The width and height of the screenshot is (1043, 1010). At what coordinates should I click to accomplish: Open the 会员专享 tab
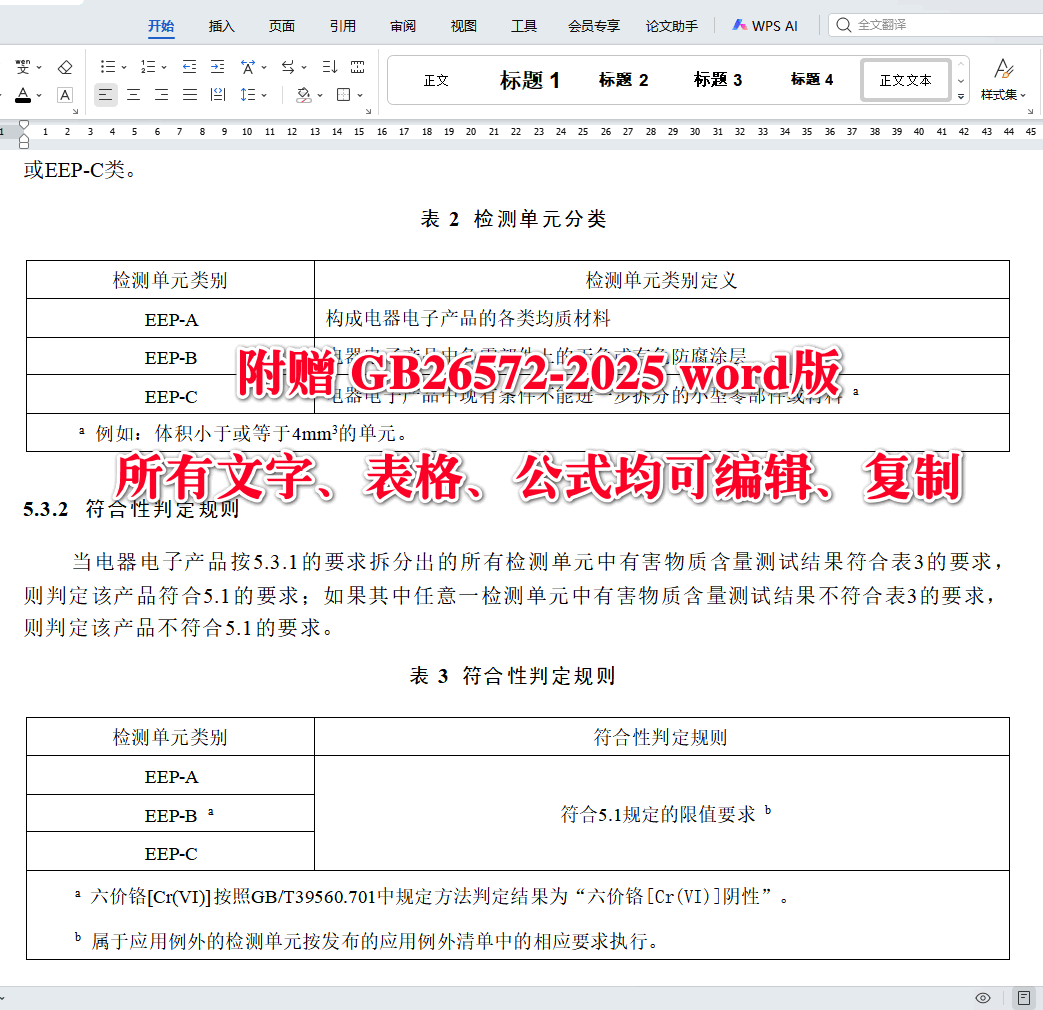tap(594, 26)
